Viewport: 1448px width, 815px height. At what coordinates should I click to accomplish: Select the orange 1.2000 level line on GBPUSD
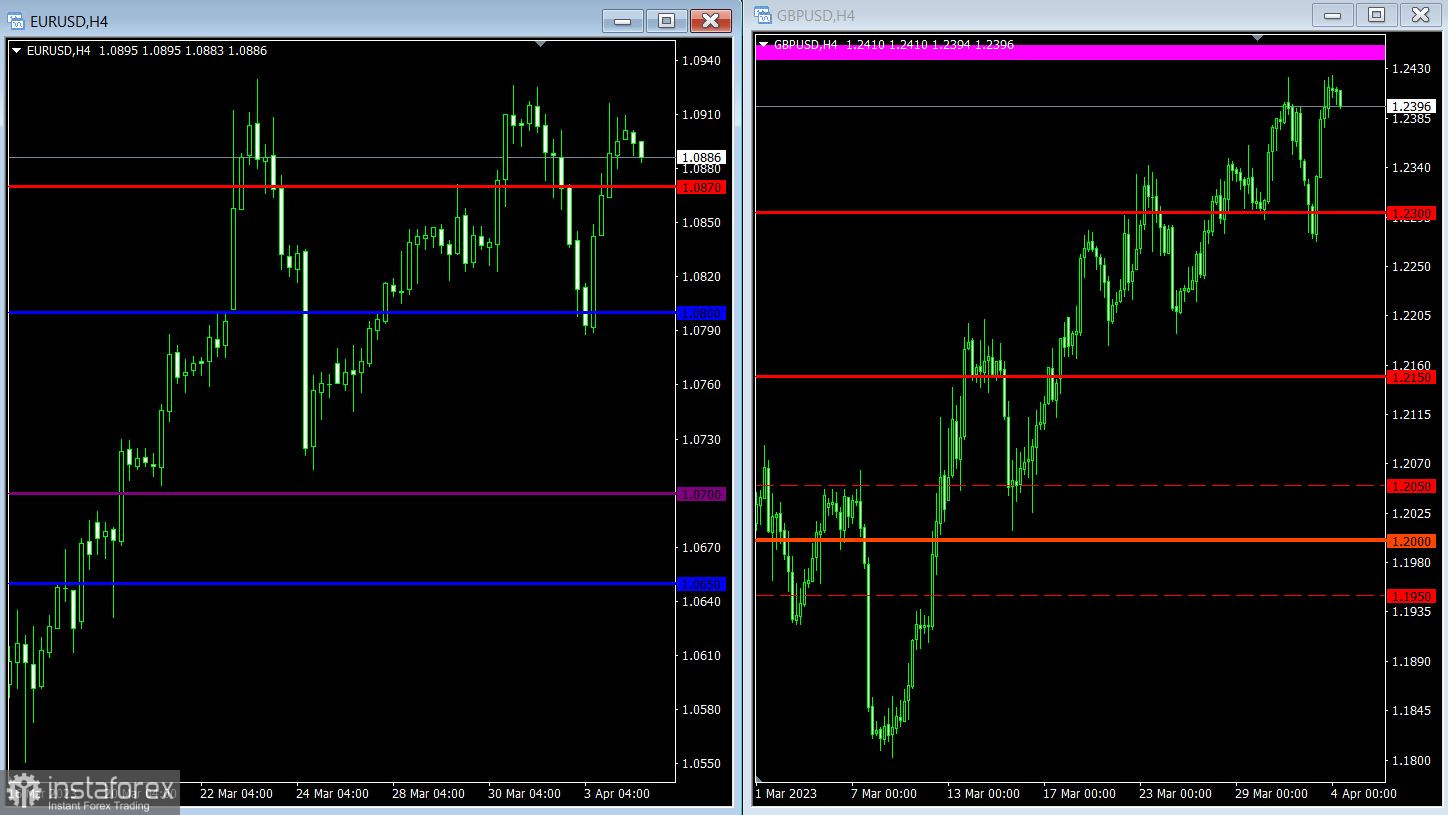click(1070, 540)
